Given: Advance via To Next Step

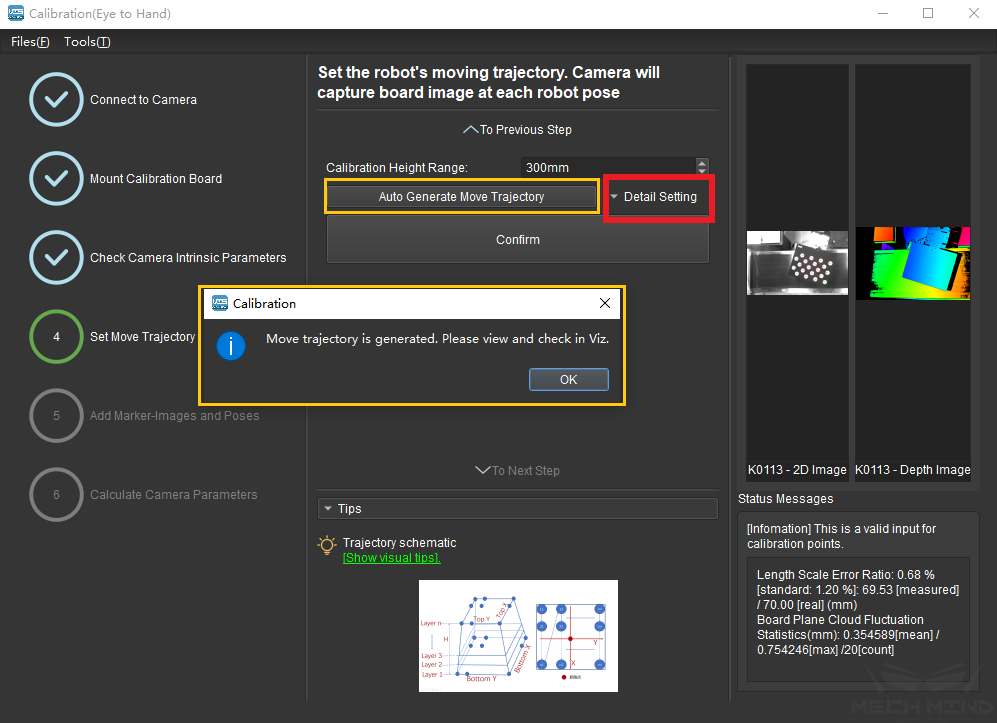Looking at the screenshot, I should 518,471.
